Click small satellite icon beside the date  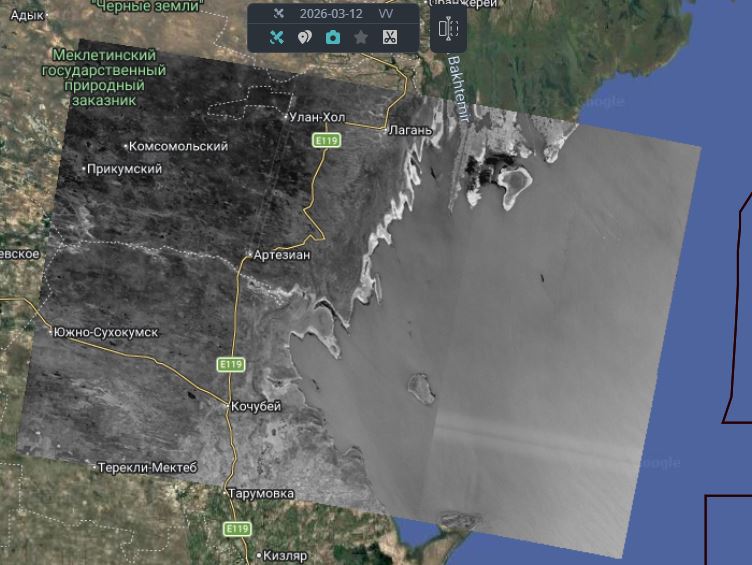pyautogui.click(x=279, y=14)
